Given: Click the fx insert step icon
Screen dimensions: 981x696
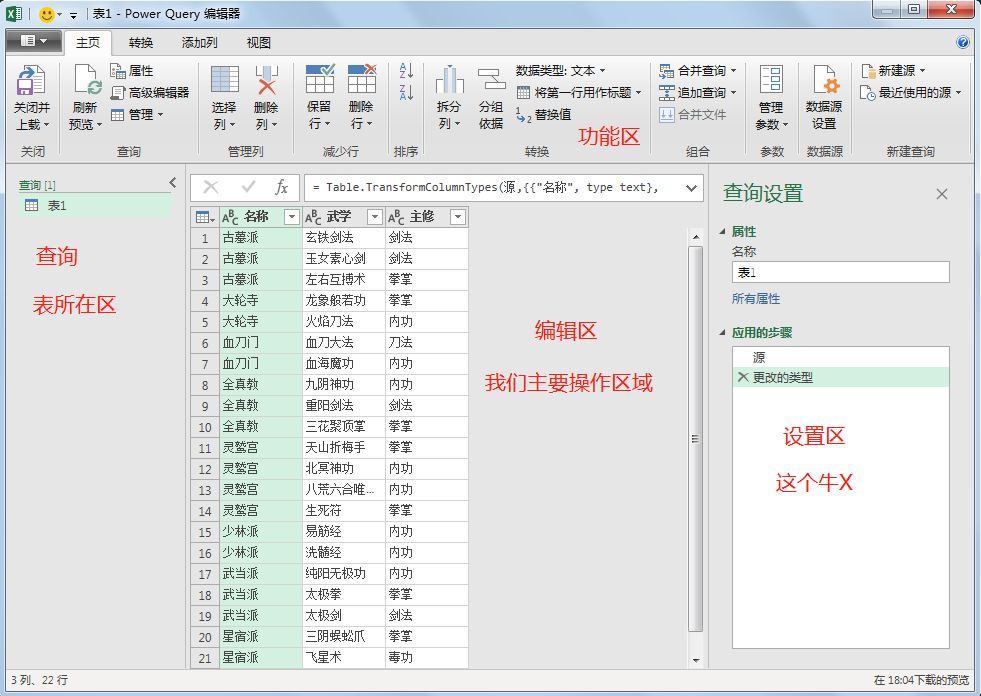Looking at the screenshot, I should click(282, 187).
